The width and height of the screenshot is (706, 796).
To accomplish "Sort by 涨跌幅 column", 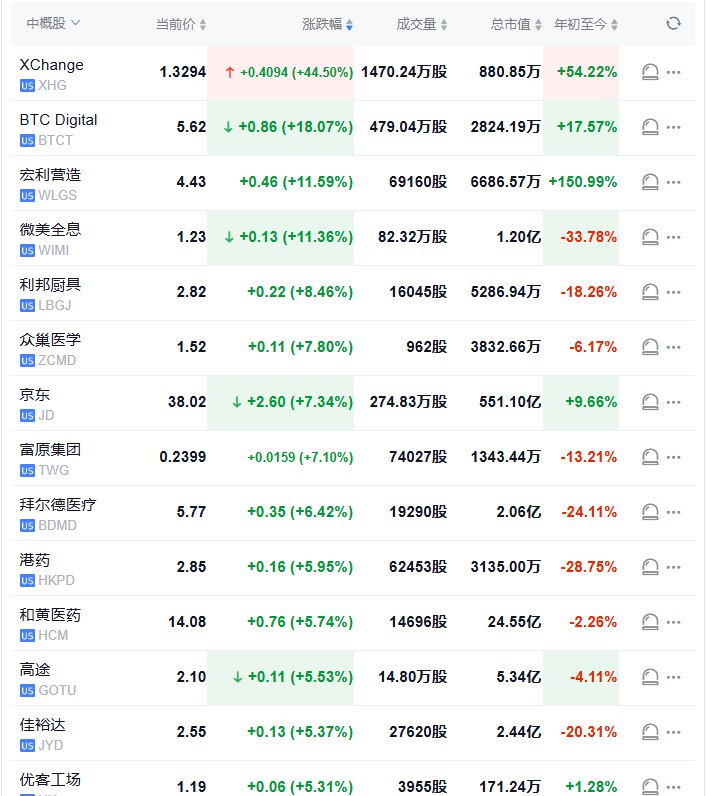I will pyautogui.click(x=327, y=24).
